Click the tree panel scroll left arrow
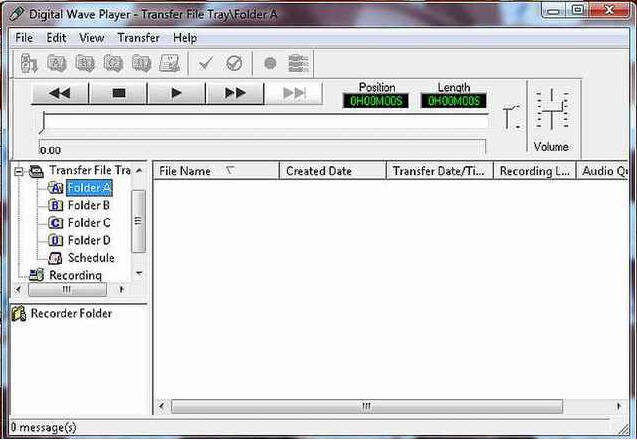The width and height of the screenshot is (637, 440). click(18, 289)
